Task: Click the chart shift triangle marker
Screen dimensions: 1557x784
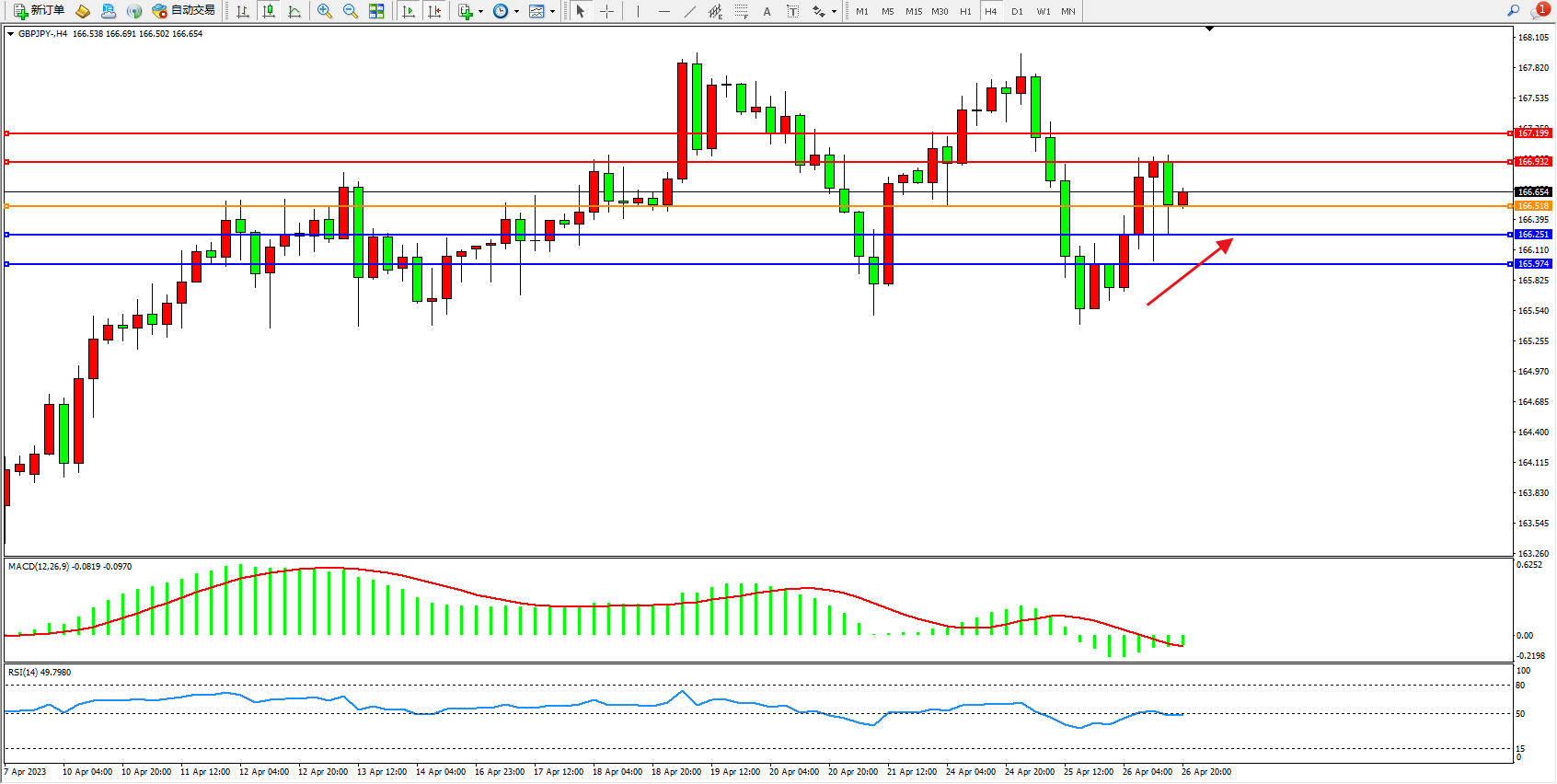Action: point(1209,29)
